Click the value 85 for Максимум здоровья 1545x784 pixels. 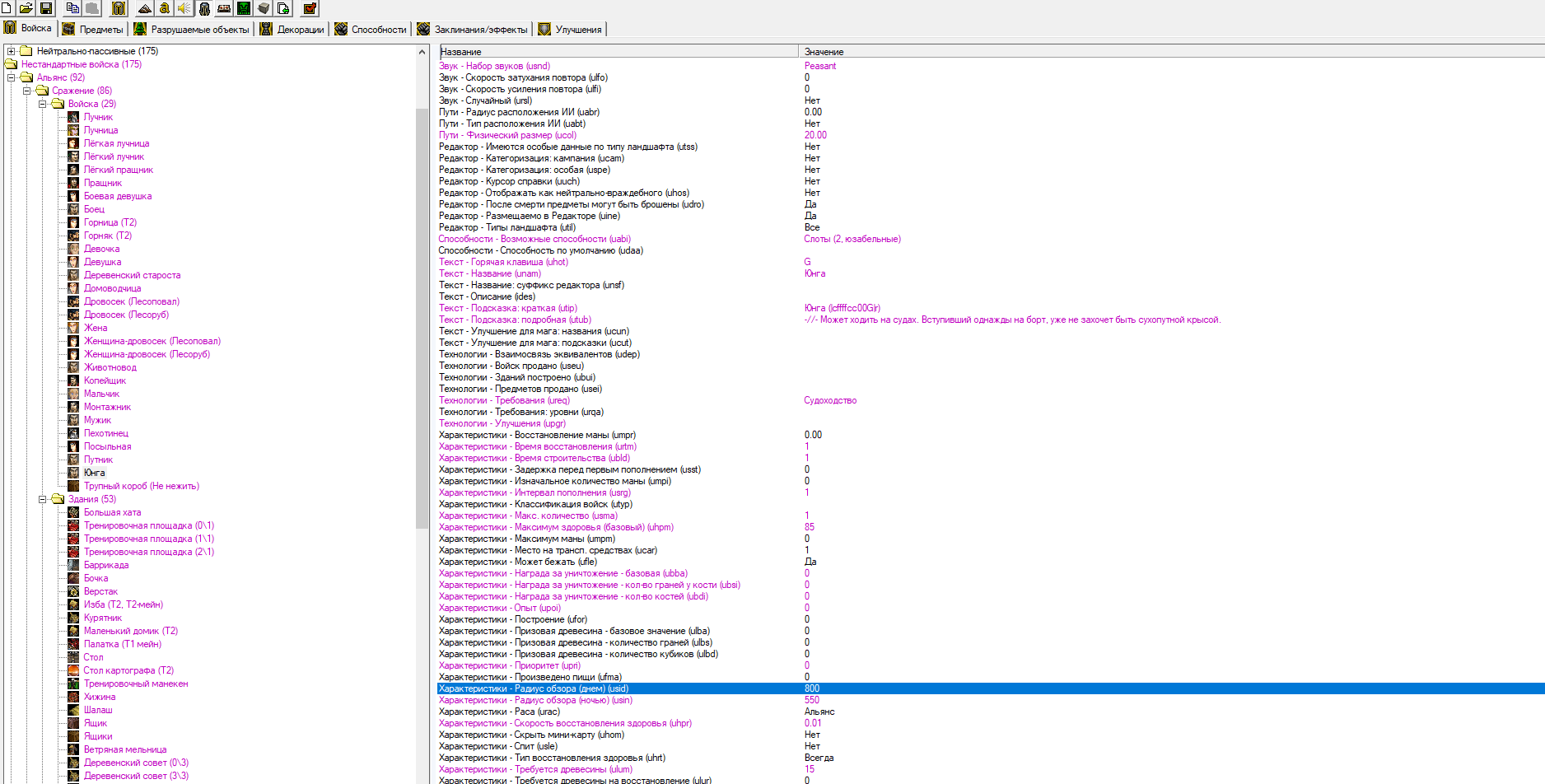[810, 527]
